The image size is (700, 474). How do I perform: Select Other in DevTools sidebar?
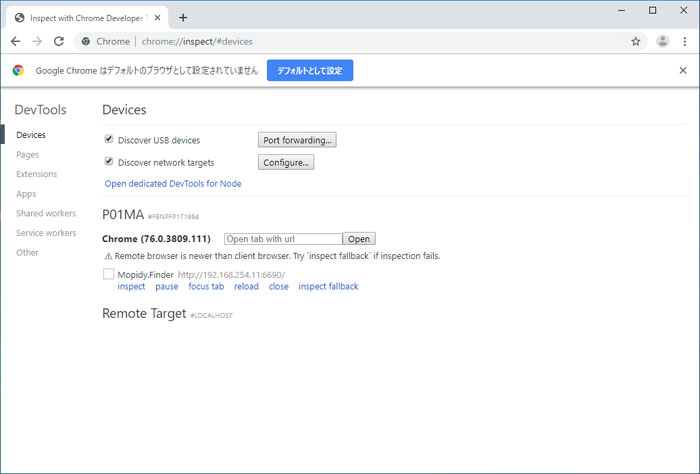coord(27,253)
